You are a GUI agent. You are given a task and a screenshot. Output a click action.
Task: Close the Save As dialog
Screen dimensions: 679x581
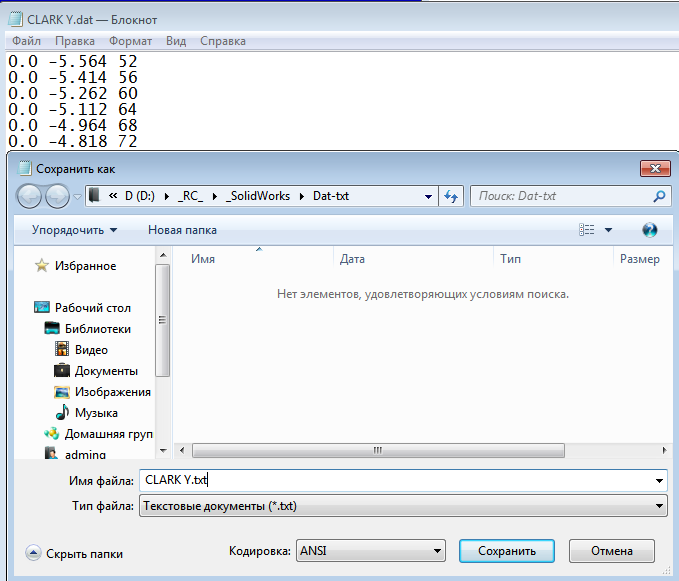[655, 168]
